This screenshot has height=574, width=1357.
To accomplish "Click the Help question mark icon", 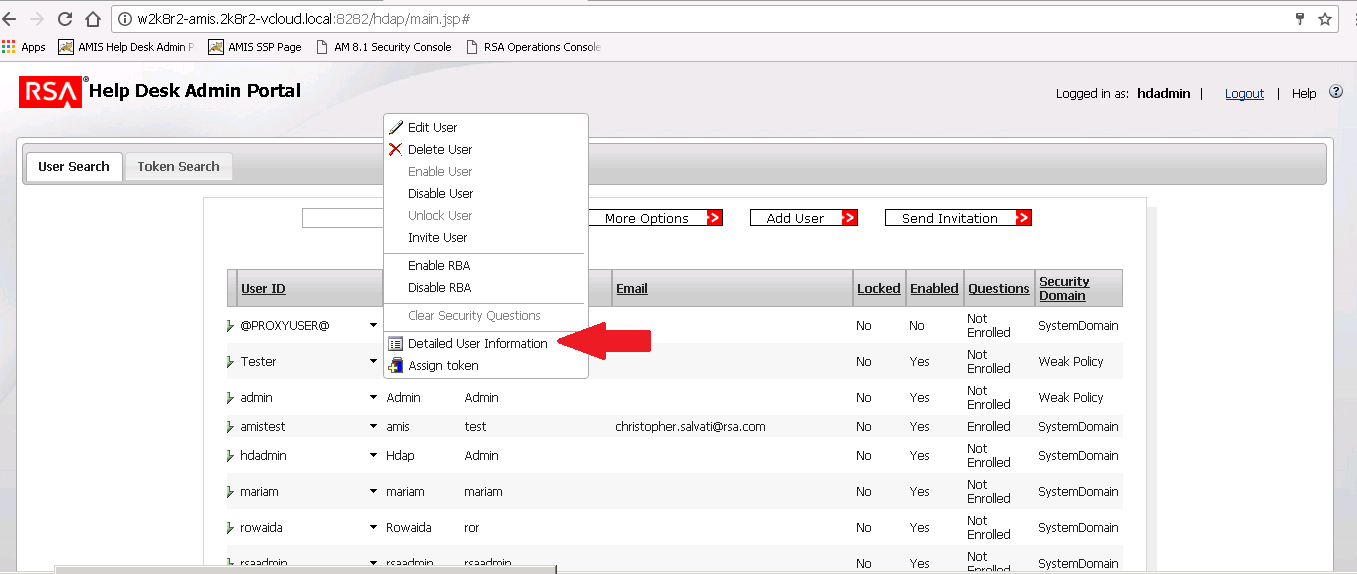I will click(1335, 92).
